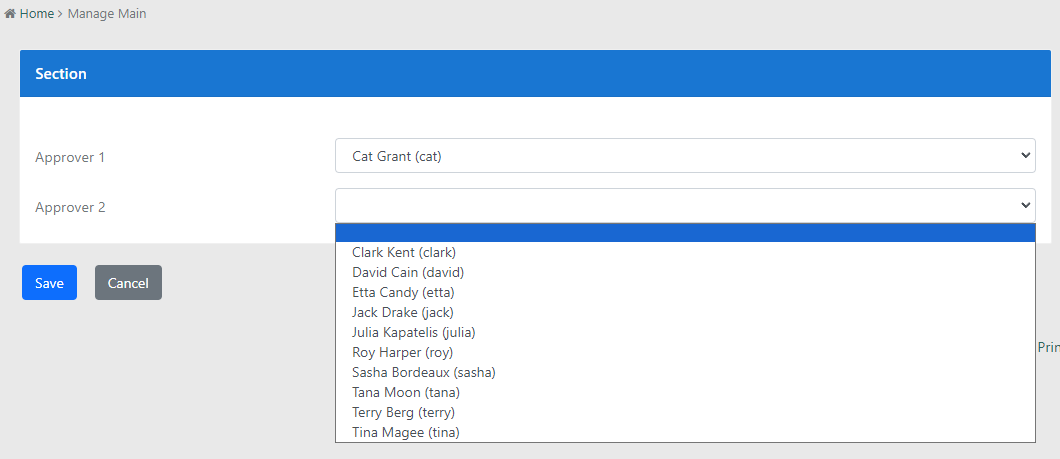1060x459 pixels.
Task: Click the Manage Main breadcrumb
Action: click(x=107, y=14)
